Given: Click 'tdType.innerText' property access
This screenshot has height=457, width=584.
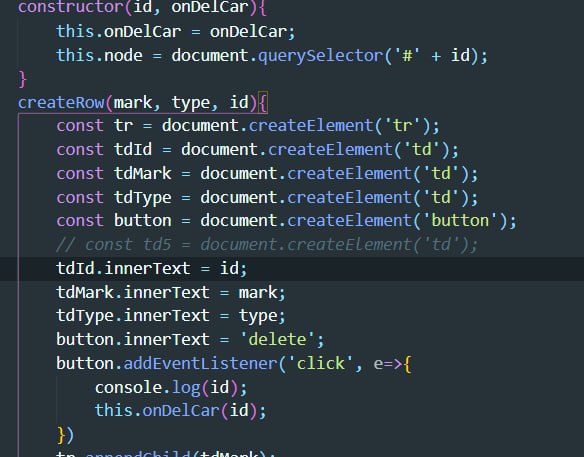Looking at the screenshot, I should [x=133, y=317].
